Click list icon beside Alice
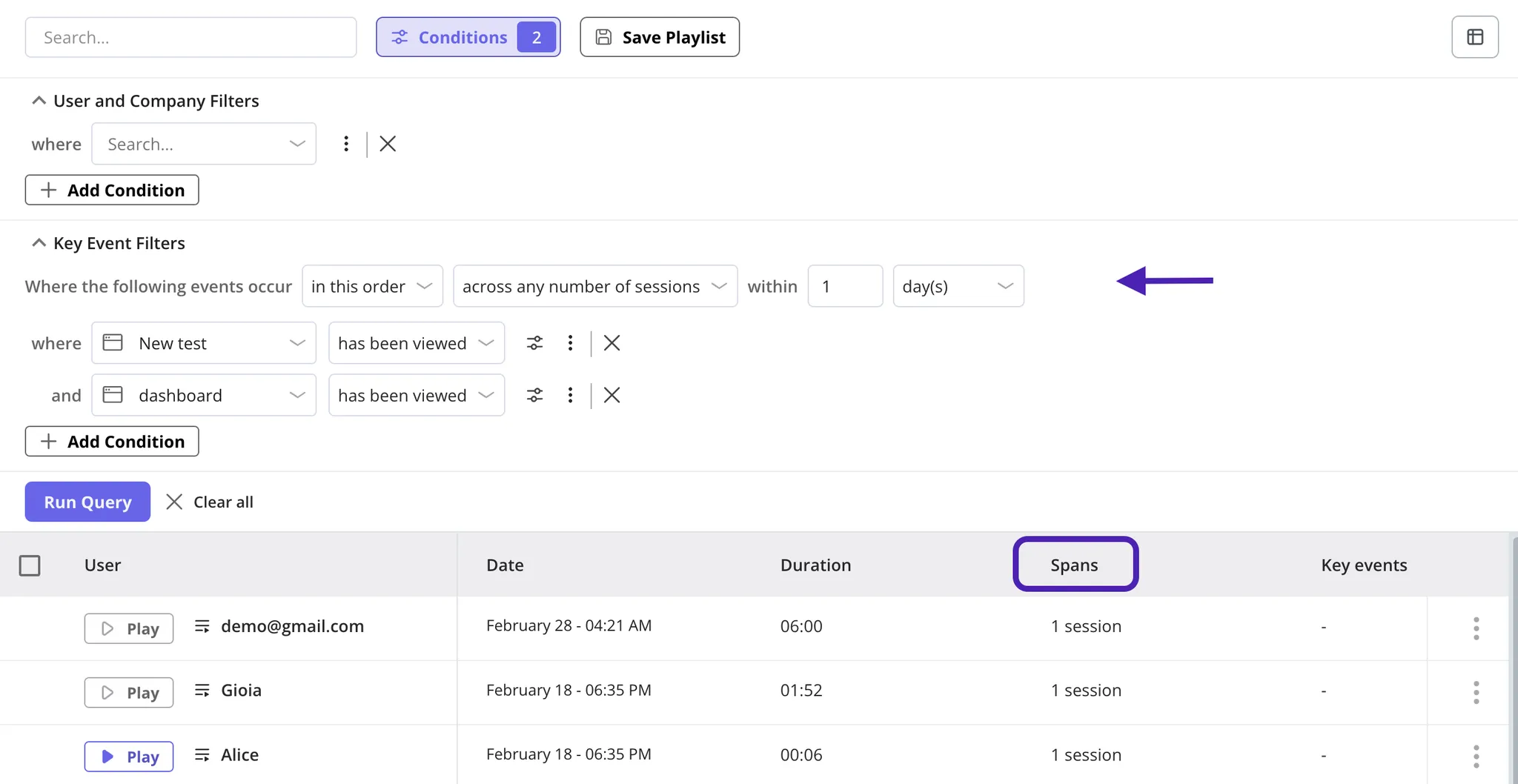This screenshot has height=784, width=1518. tap(202, 754)
